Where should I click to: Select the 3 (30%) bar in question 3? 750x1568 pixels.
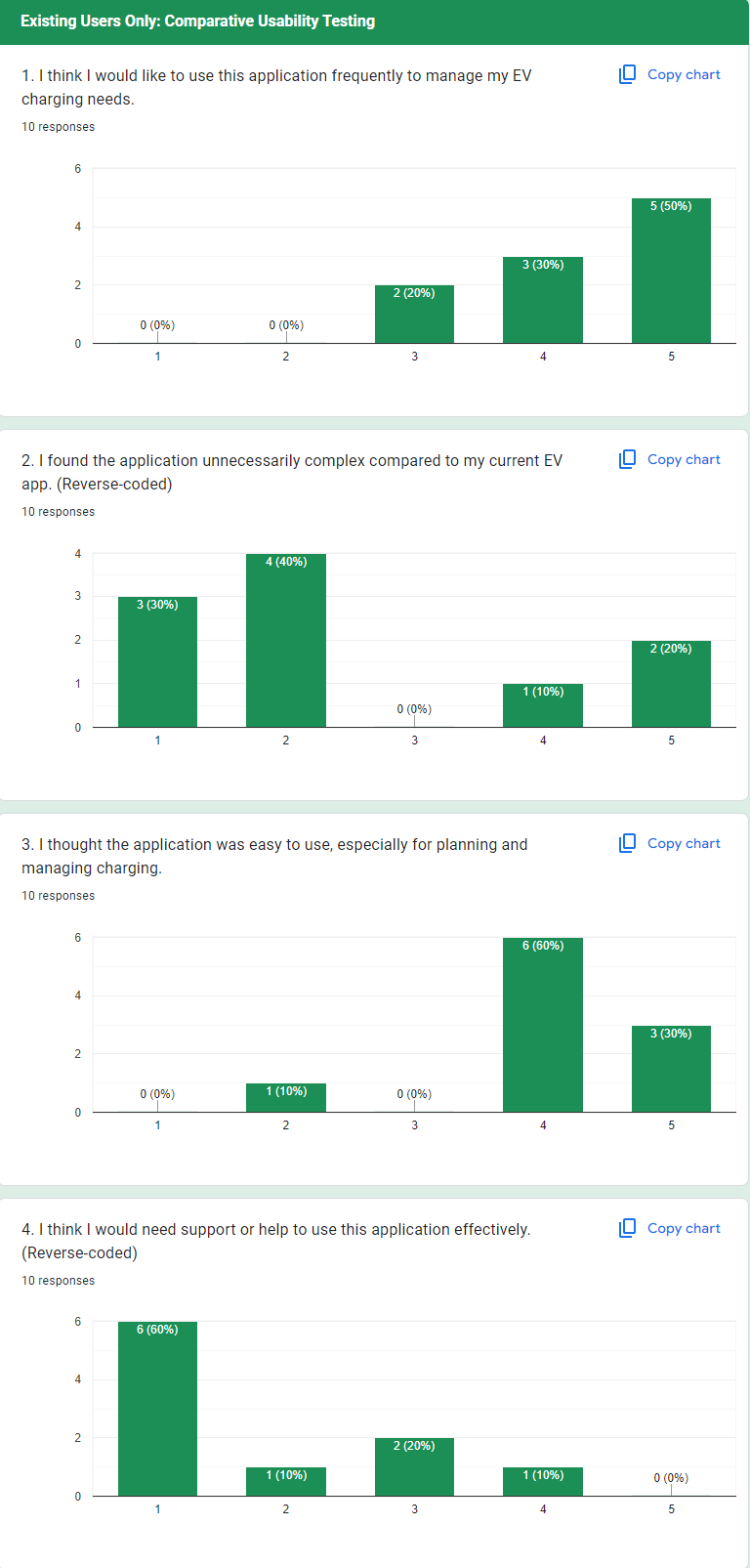(671, 1069)
